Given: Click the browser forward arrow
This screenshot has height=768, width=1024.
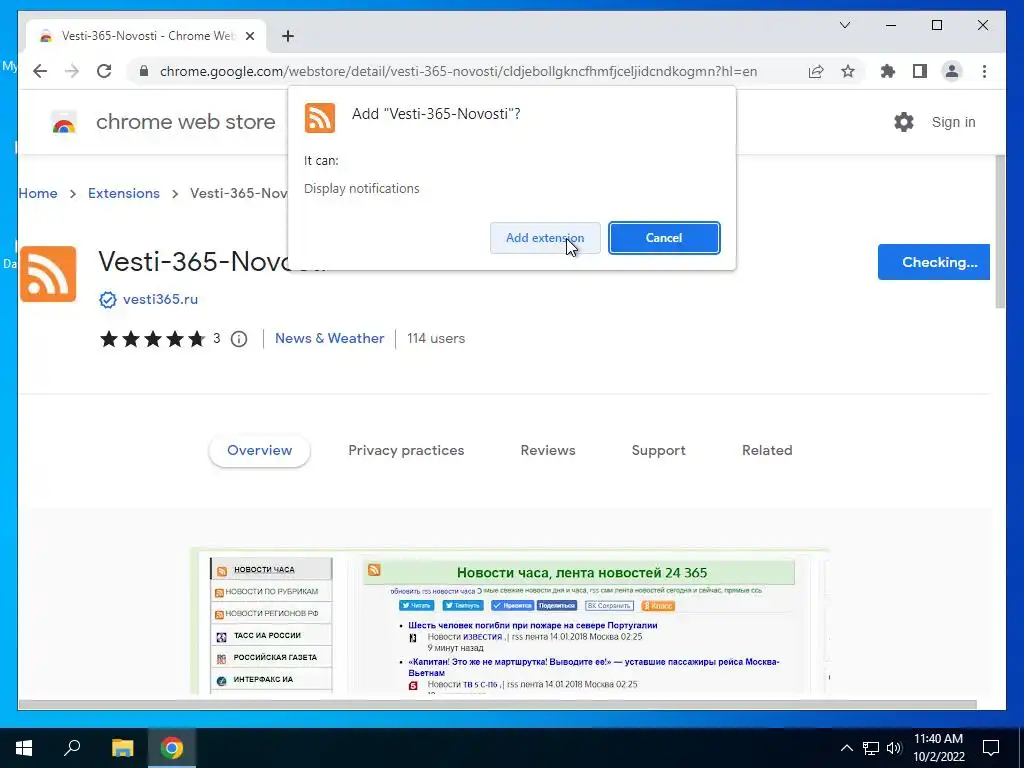Looking at the screenshot, I should 72,71.
